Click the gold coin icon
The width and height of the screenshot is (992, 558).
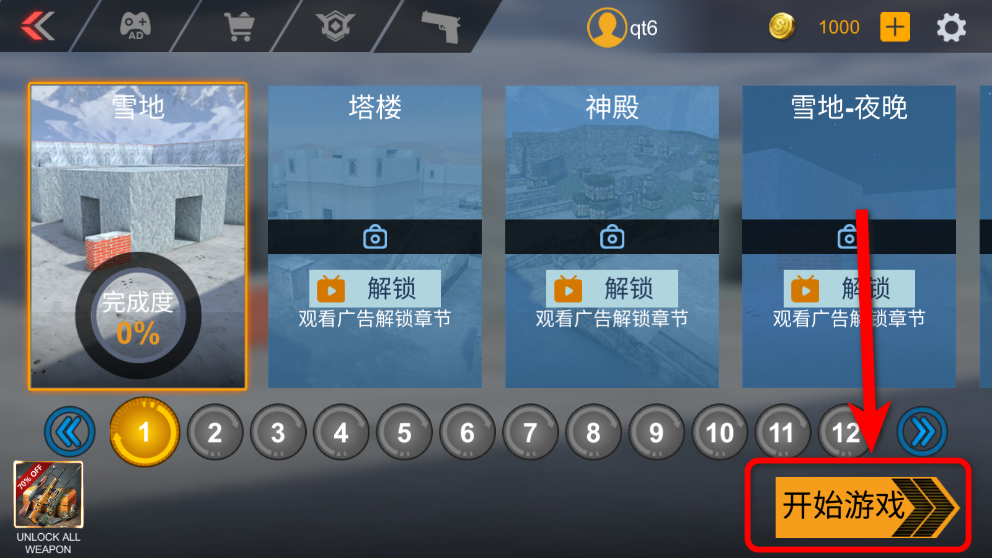(x=782, y=27)
